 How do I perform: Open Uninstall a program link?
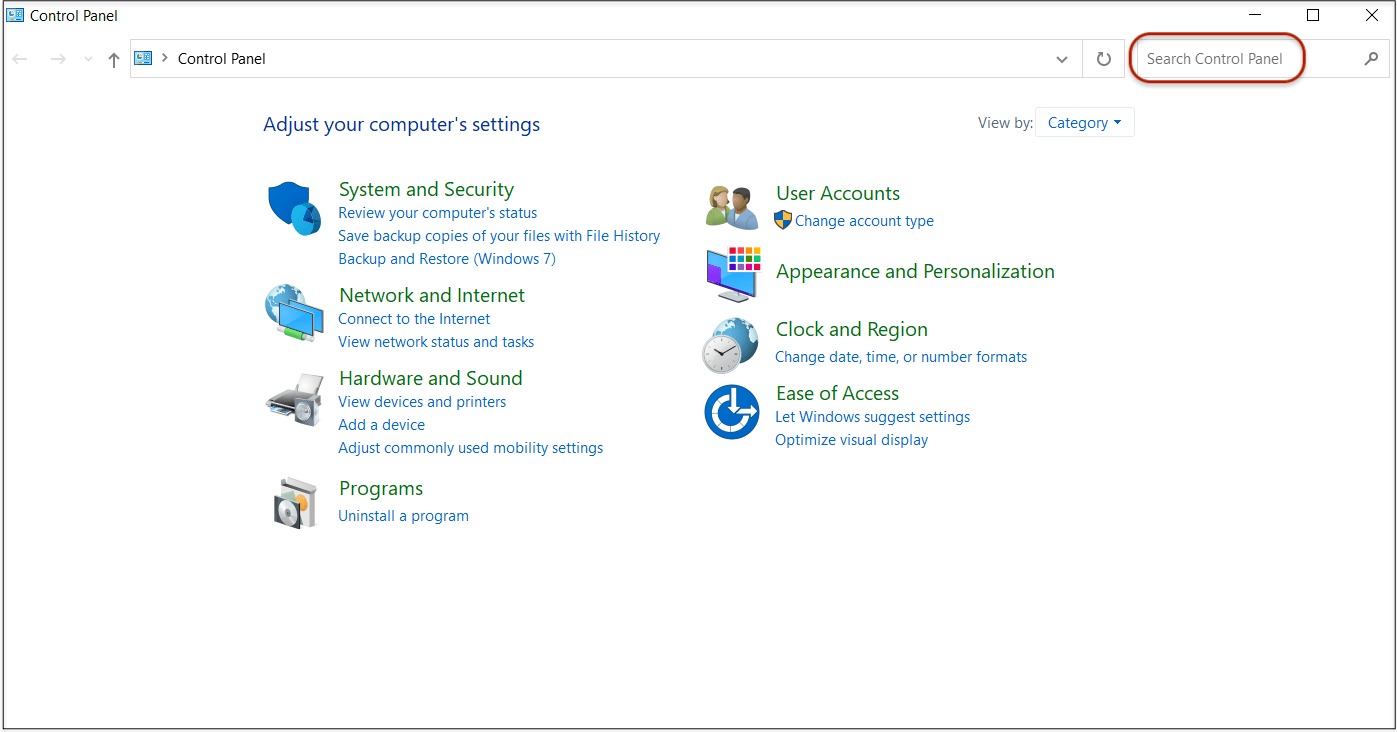coord(403,515)
